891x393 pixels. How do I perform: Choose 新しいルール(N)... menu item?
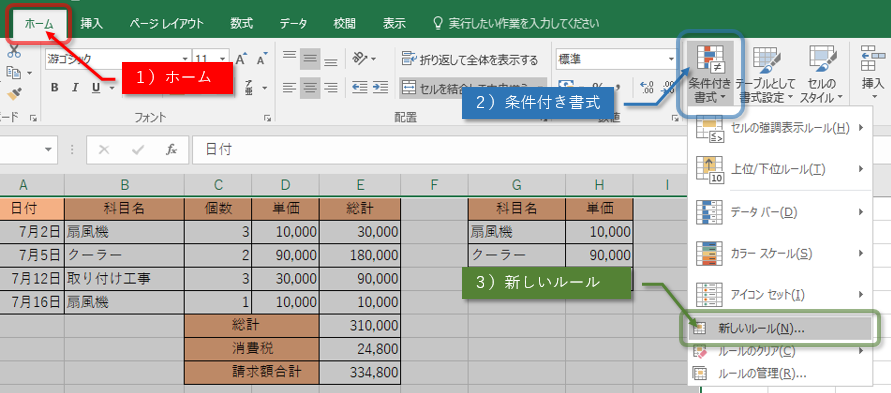pyautogui.click(x=780, y=328)
